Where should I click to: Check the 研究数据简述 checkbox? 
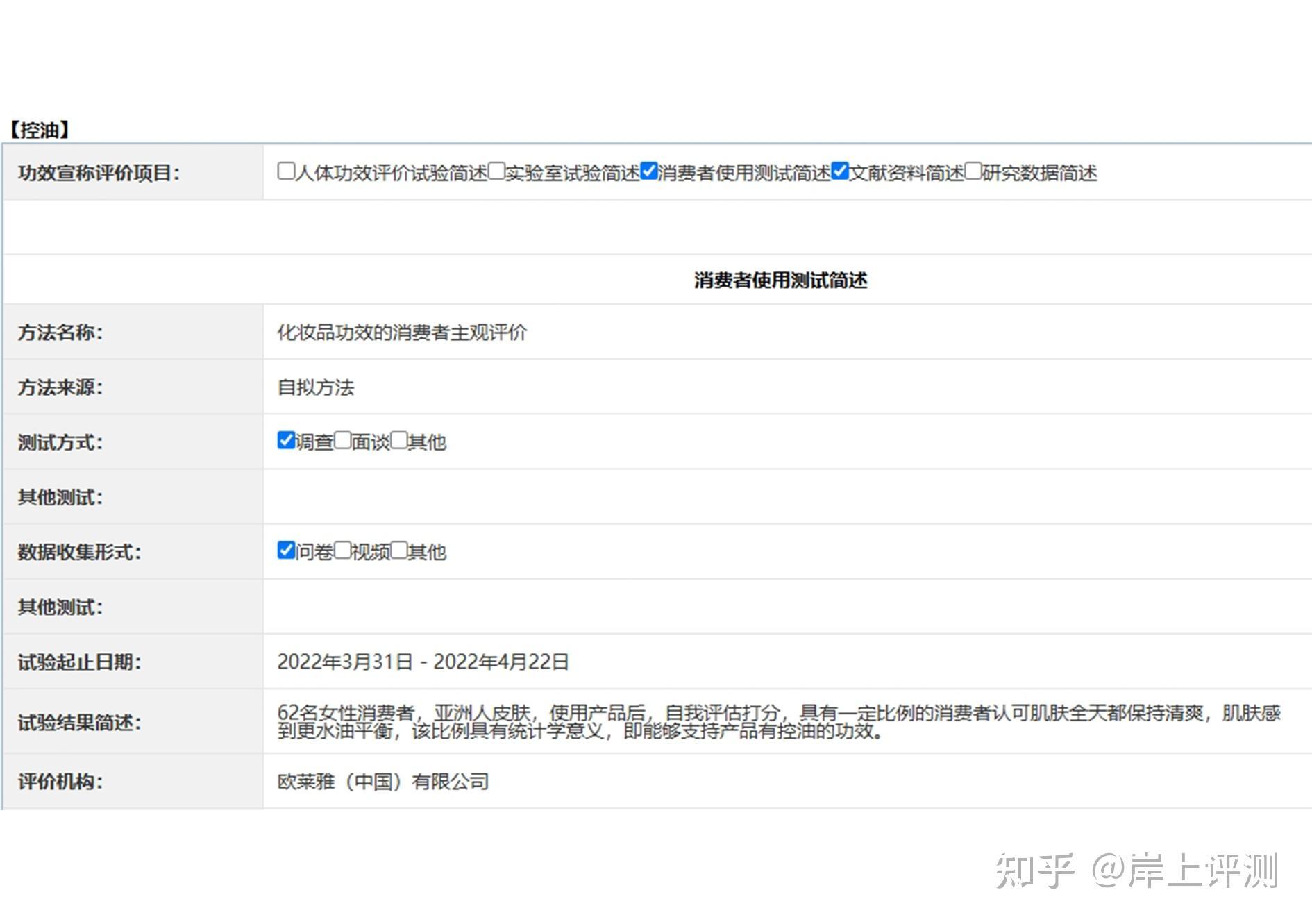[973, 171]
